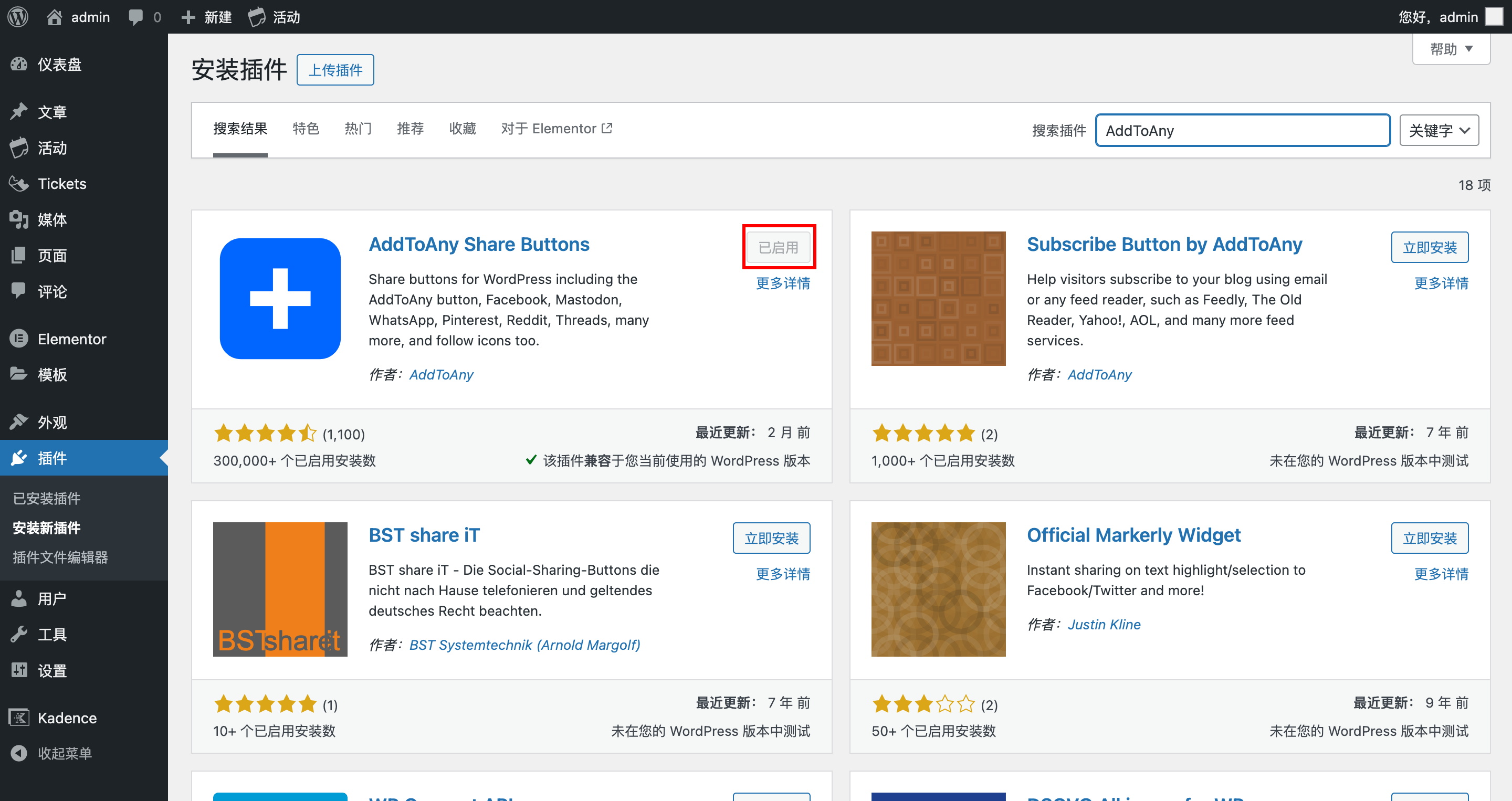This screenshot has height=801, width=1512.
Task: Open the WordPress logo menu
Action: (x=18, y=16)
